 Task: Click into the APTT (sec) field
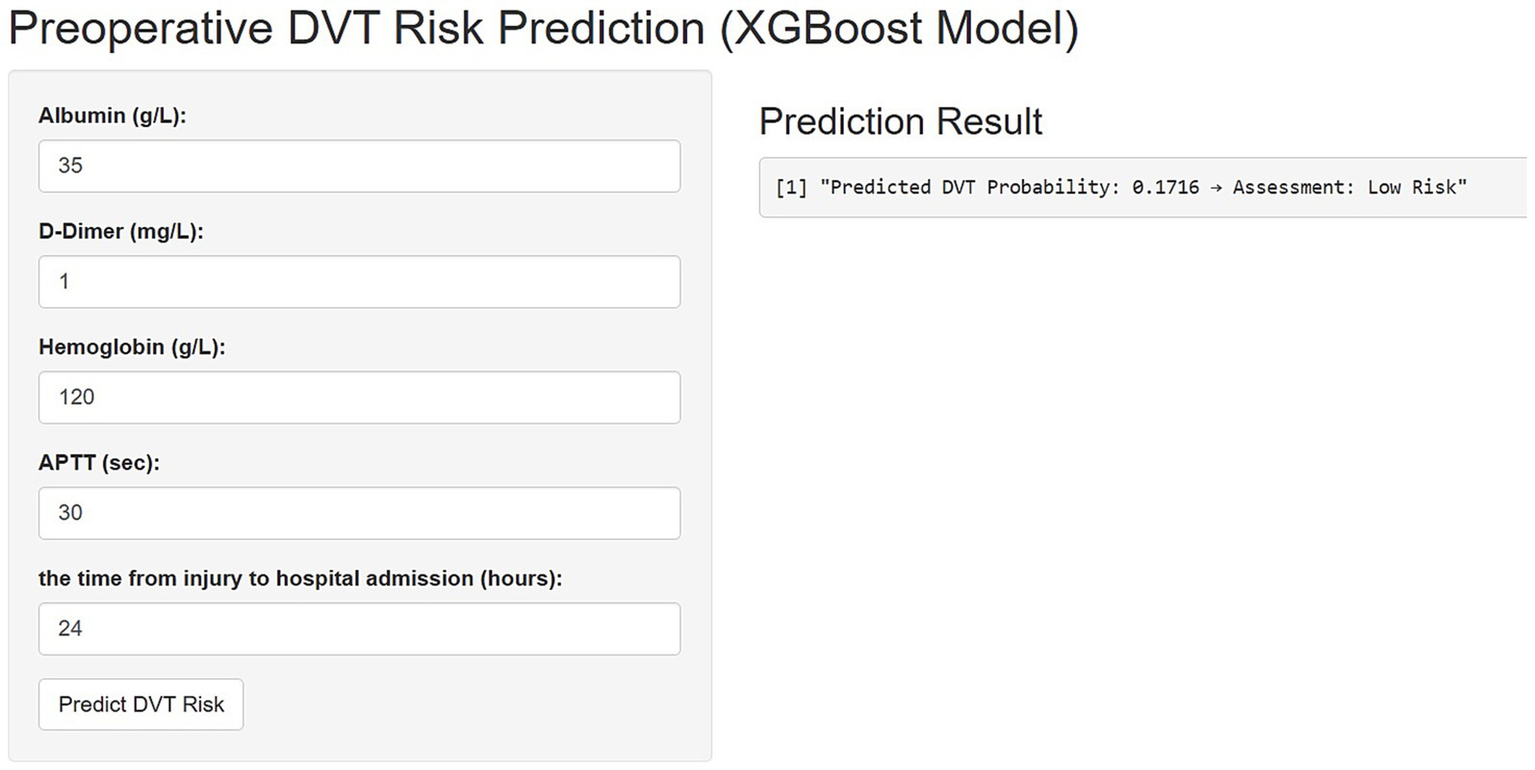pyautogui.click(x=359, y=513)
